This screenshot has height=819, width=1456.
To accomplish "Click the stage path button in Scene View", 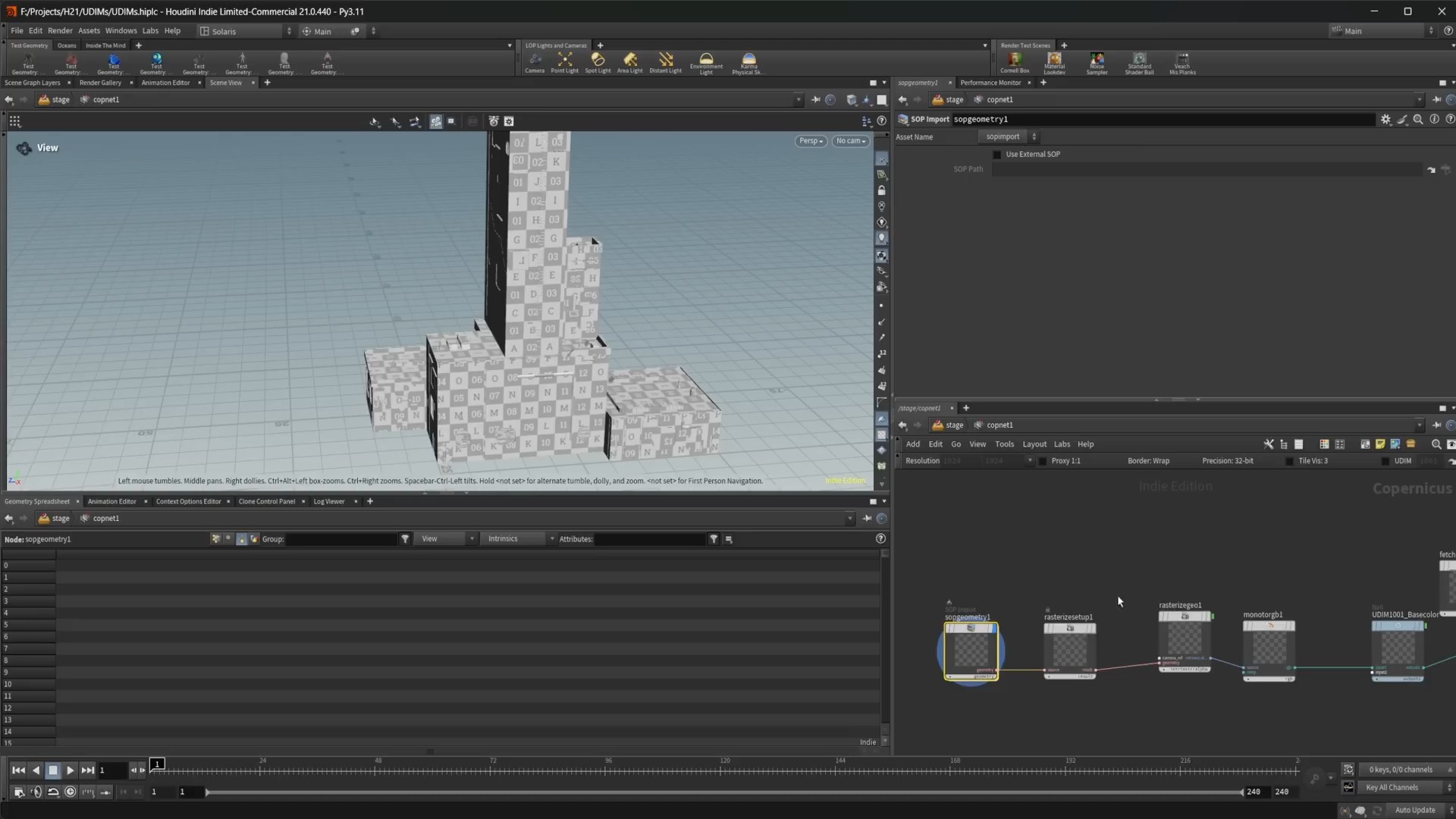I will pyautogui.click(x=54, y=99).
